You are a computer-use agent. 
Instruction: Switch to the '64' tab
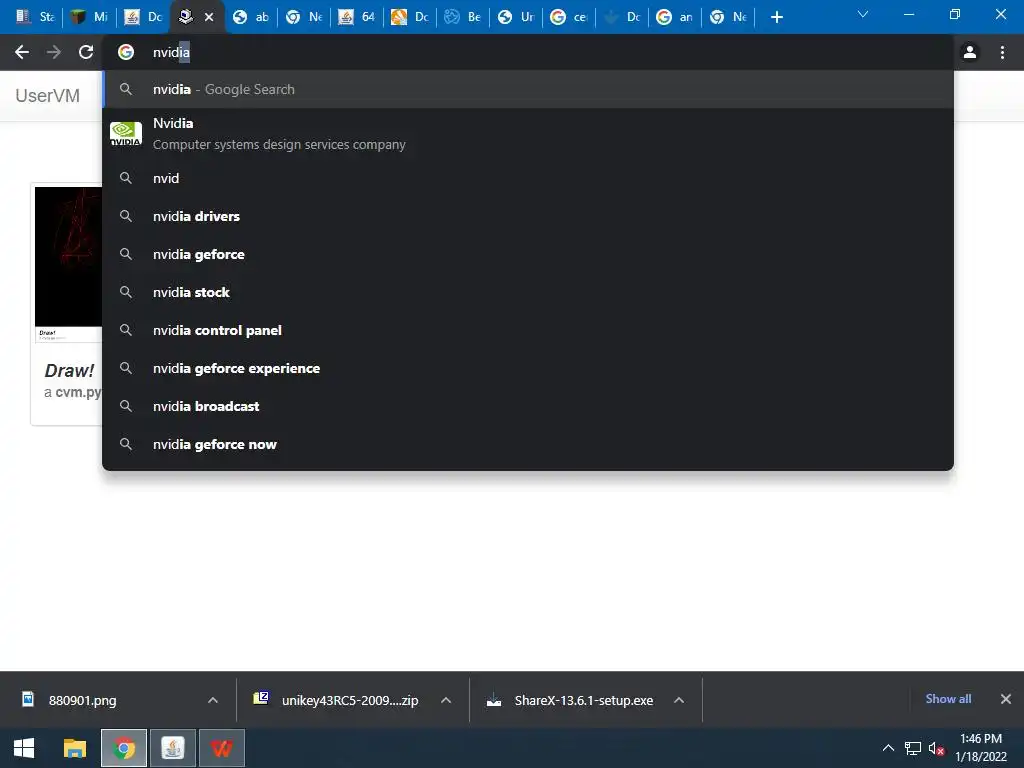coord(357,17)
